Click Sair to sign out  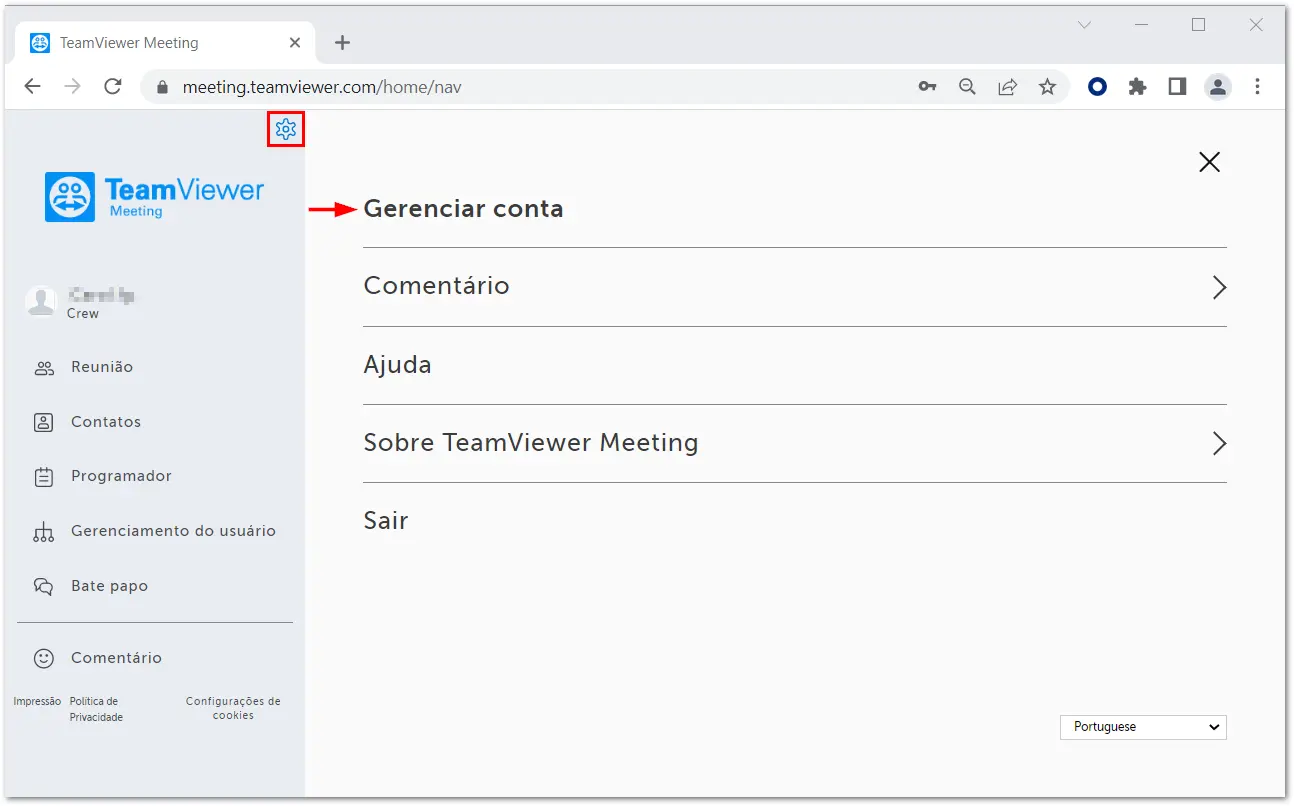tap(386, 521)
